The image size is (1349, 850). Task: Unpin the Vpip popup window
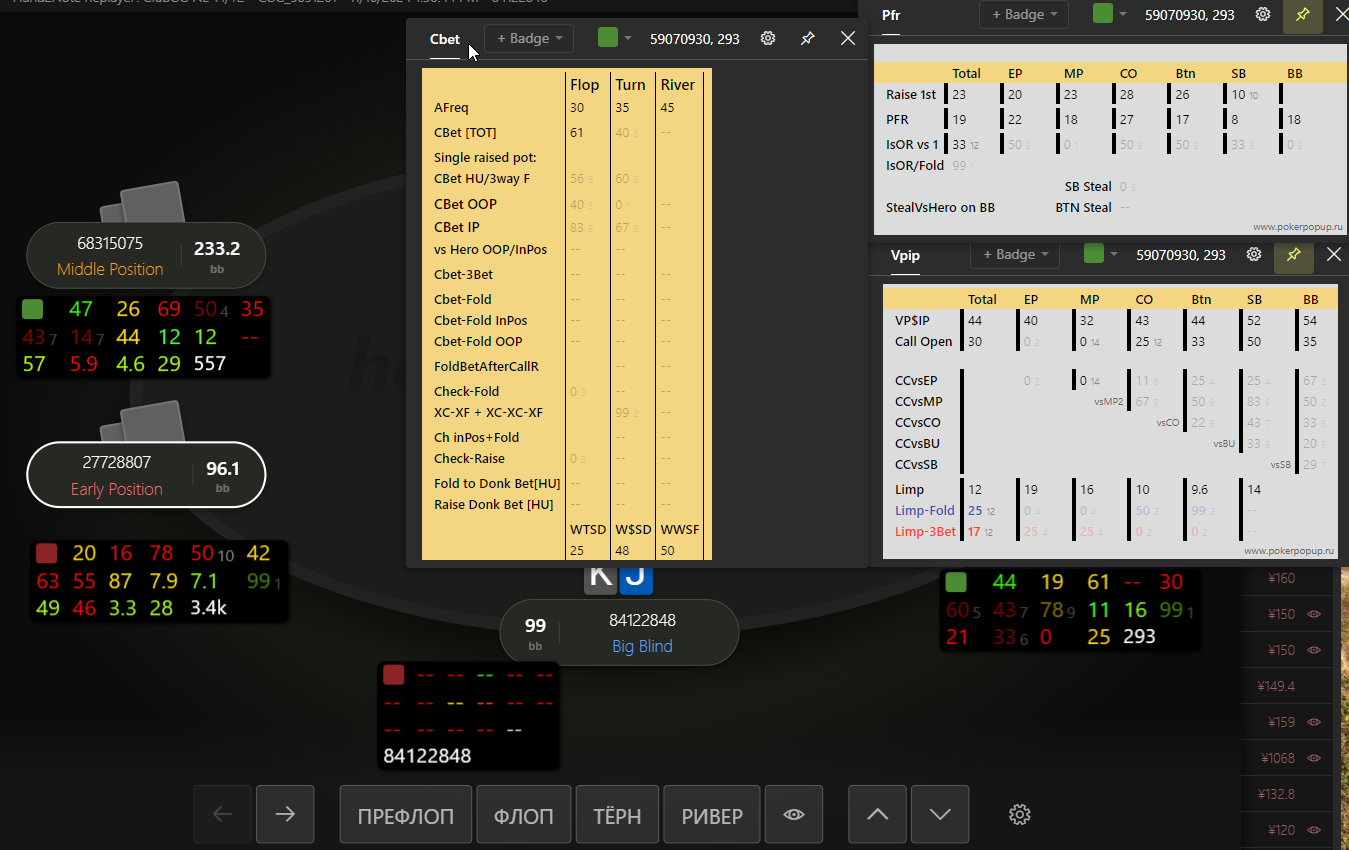[1294, 255]
